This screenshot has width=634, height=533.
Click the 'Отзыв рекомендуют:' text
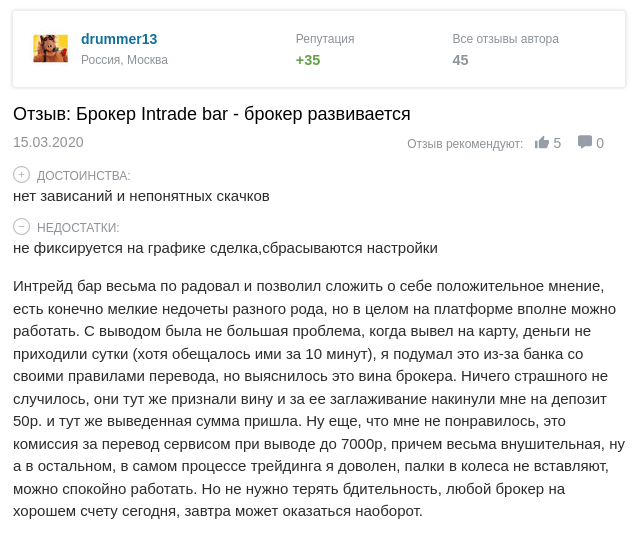click(x=464, y=144)
